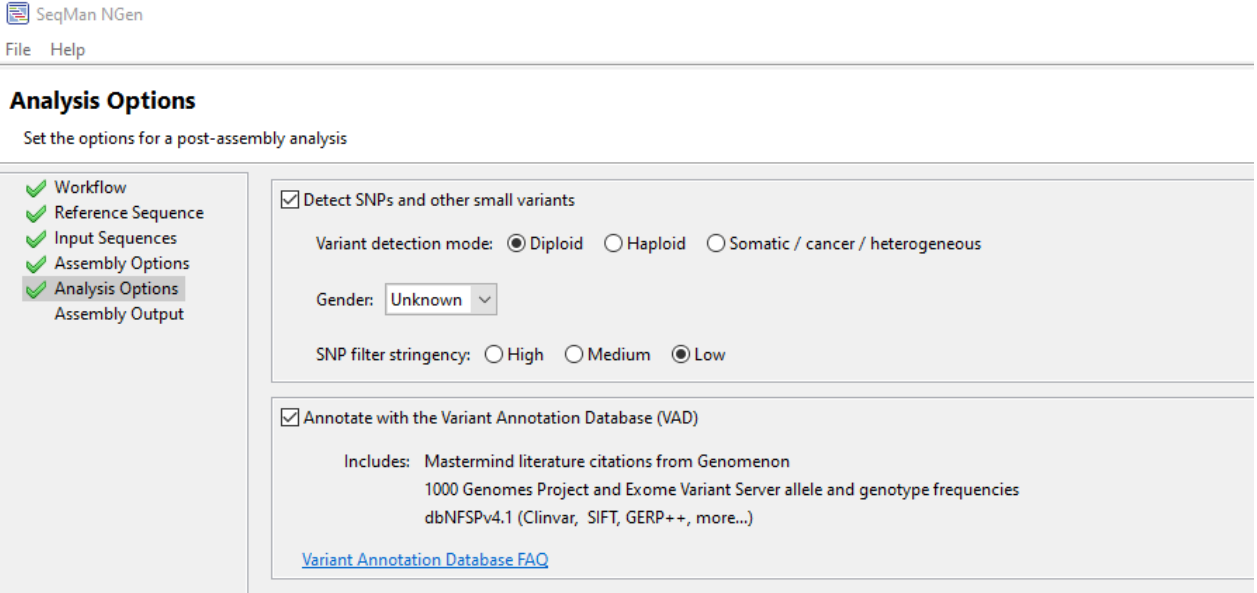Open the Assembly Output step

tap(119, 314)
